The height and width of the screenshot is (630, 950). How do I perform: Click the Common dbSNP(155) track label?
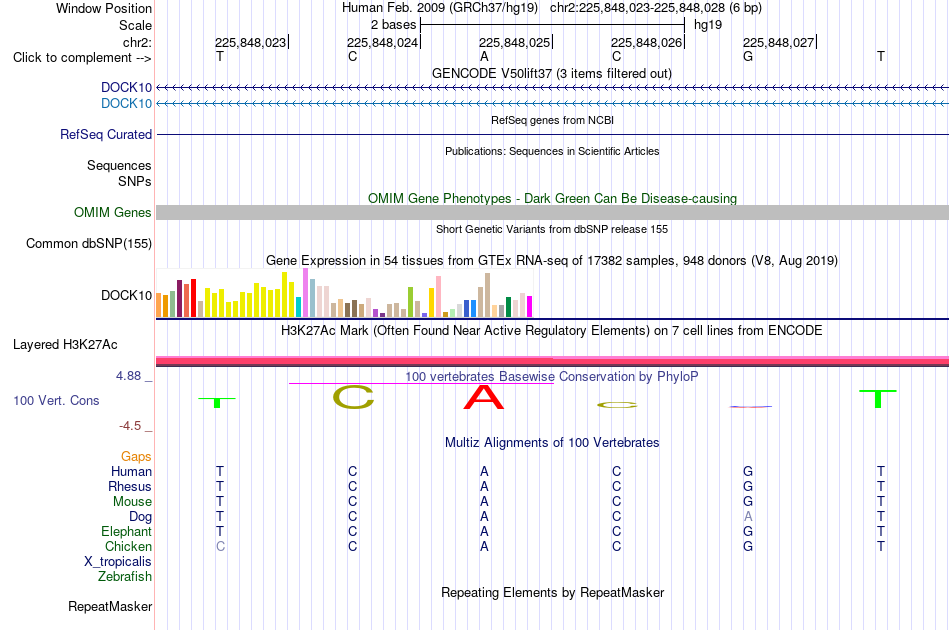89,244
